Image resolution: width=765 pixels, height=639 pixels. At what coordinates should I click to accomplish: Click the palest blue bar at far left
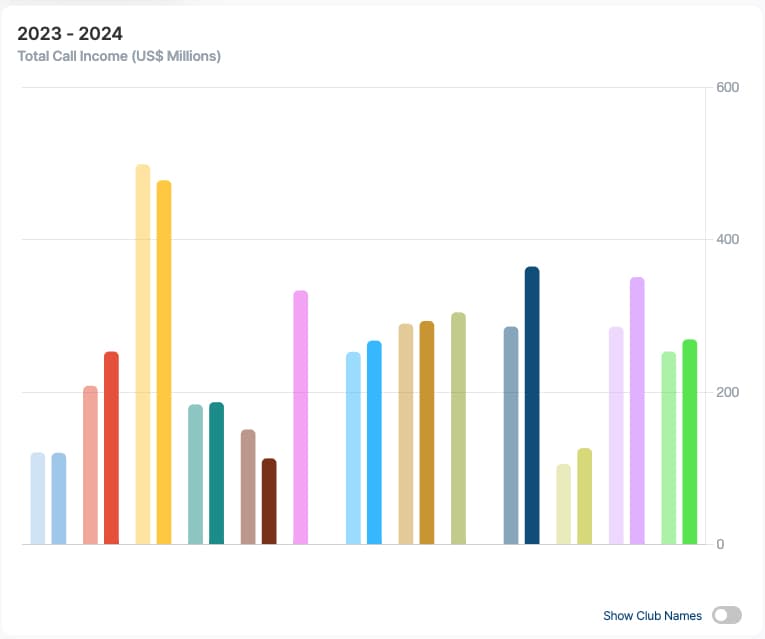(x=38, y=499)
